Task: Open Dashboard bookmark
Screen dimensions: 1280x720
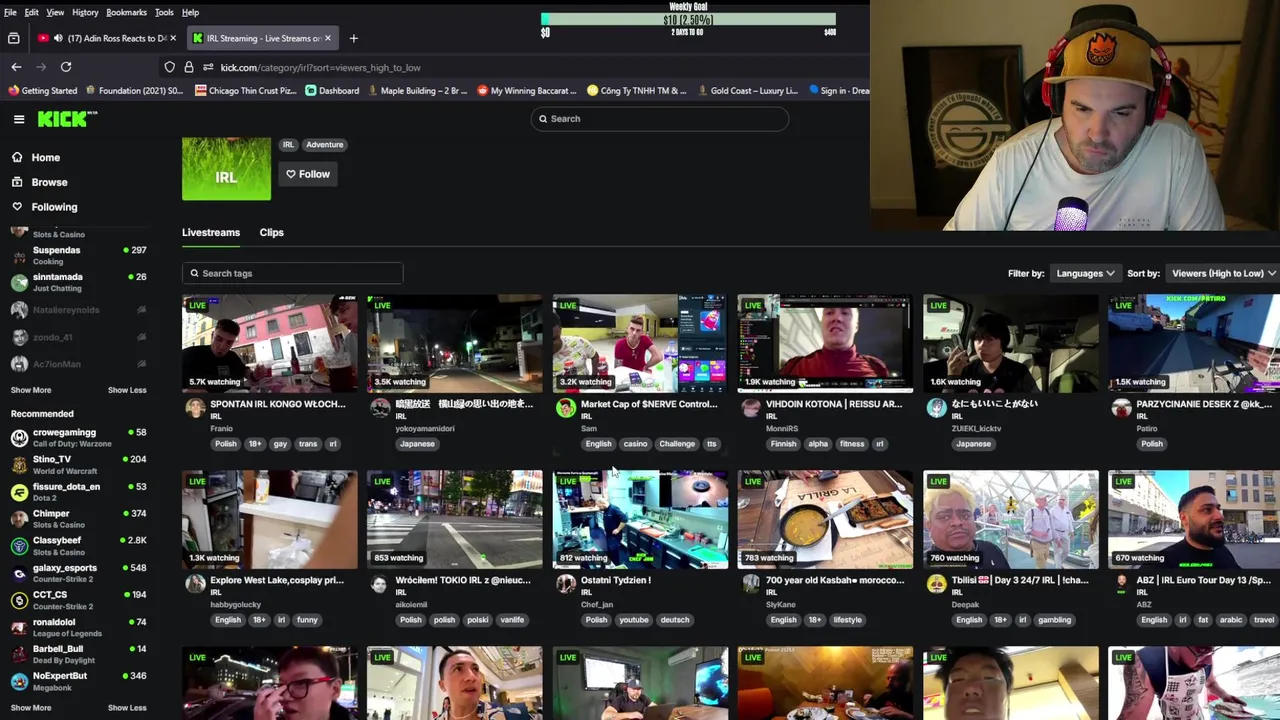Action: (332, 90)
